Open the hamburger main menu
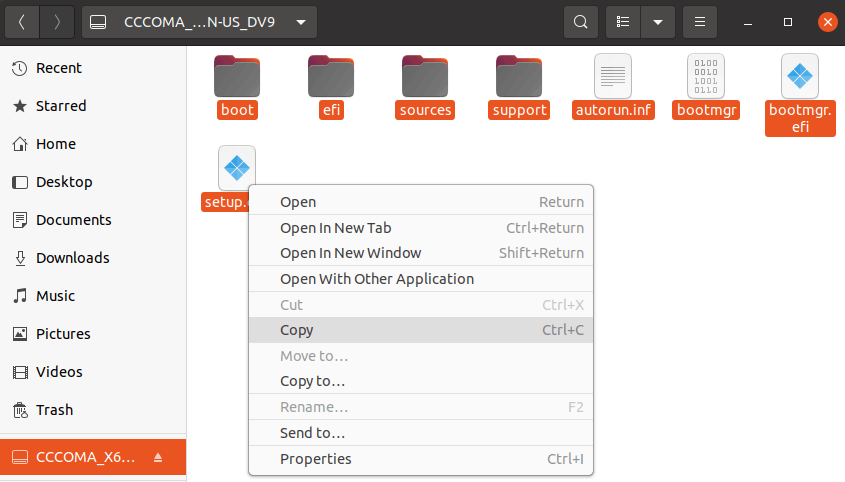Screen dimensions: 845x482 (700, 21)
